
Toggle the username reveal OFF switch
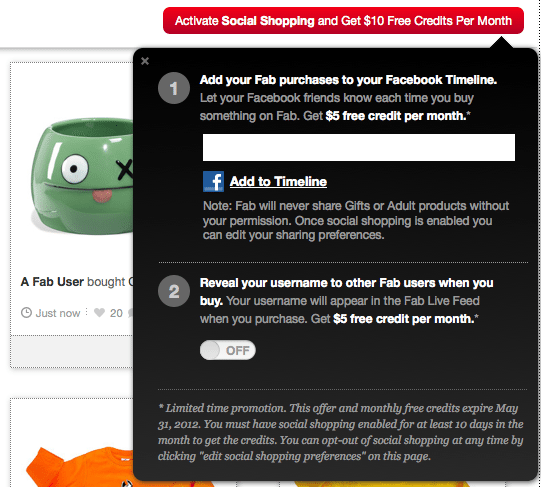[228, 350]
